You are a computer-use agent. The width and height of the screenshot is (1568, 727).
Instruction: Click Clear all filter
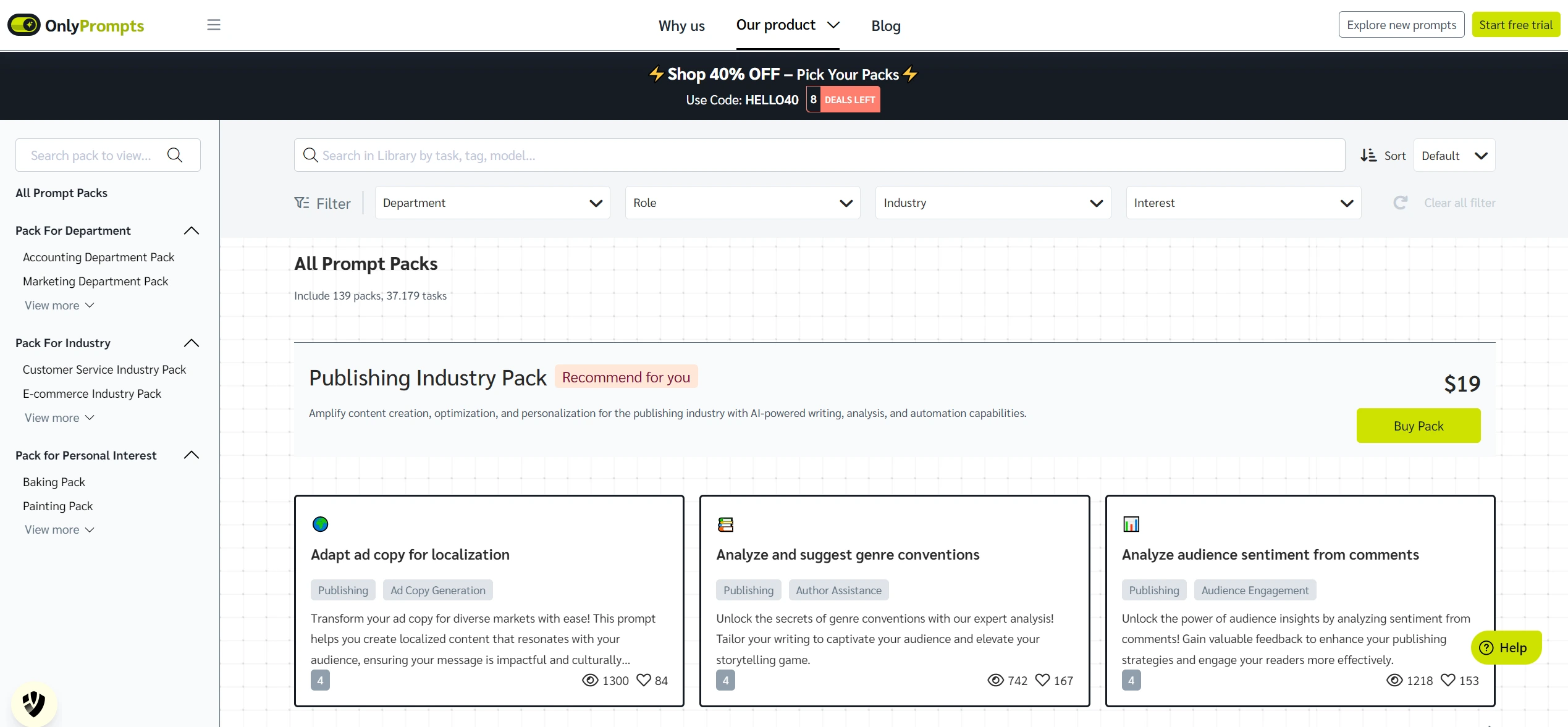coord(1459,203)
